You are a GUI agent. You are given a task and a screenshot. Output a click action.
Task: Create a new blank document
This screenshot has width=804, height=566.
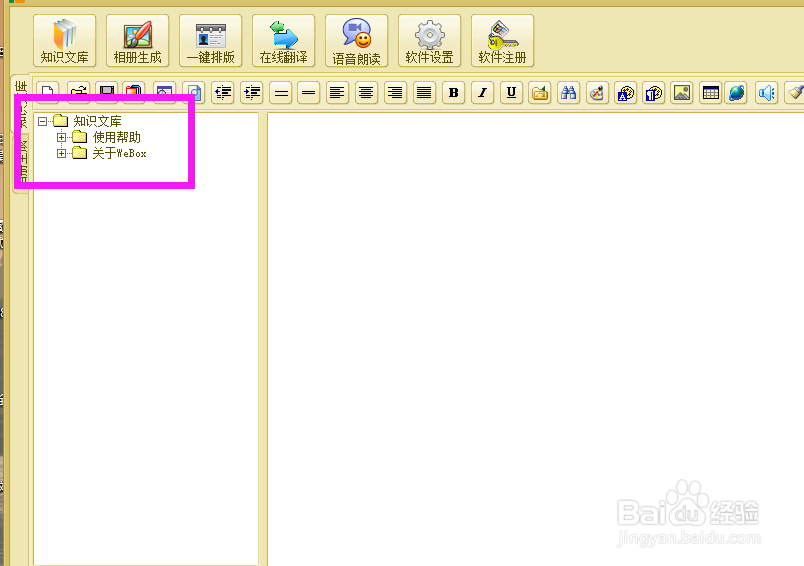(x=48, y=90)
